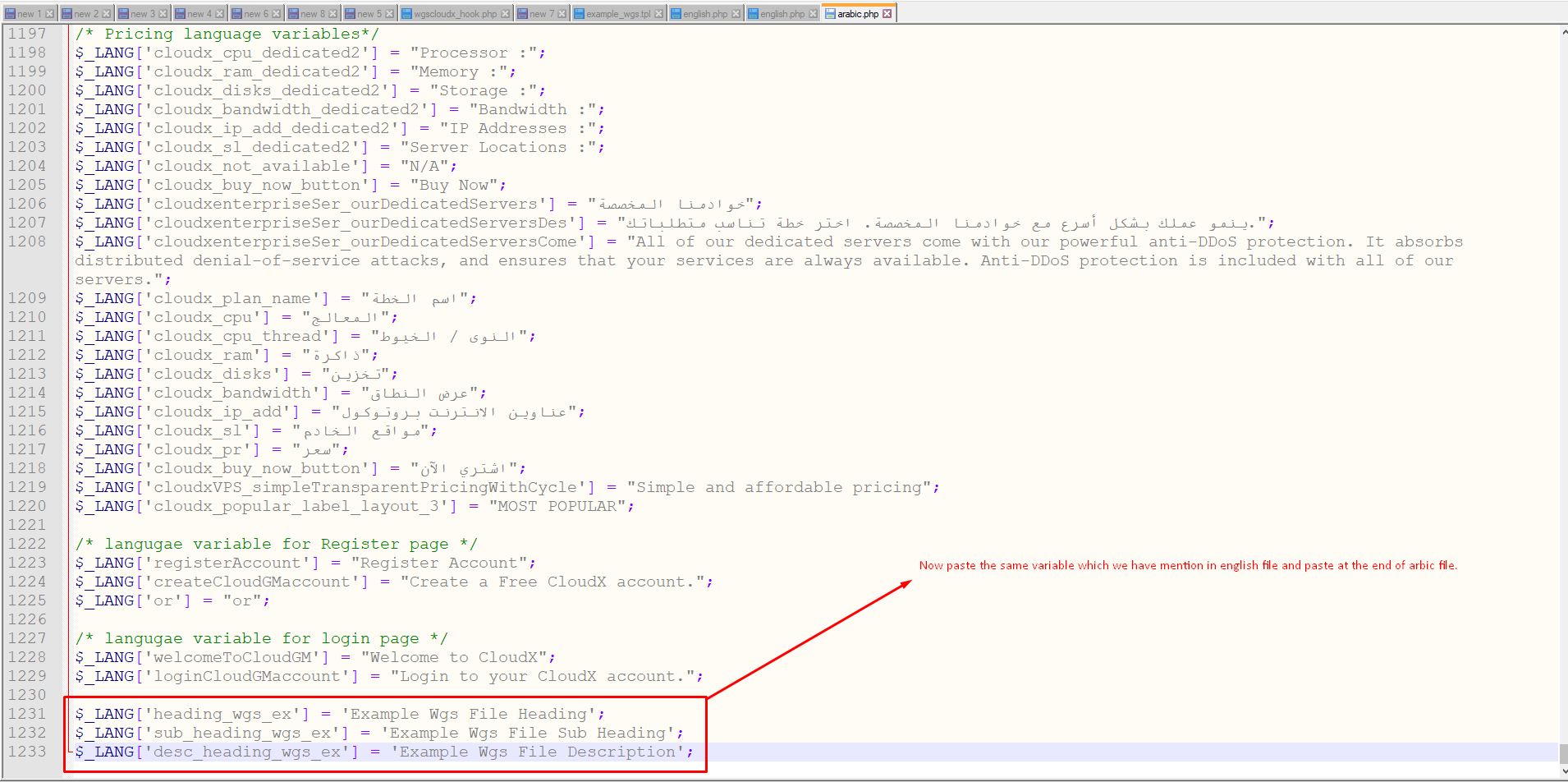Close the new 5 tab
1568x782 pixels.
[x=390, y=14]
